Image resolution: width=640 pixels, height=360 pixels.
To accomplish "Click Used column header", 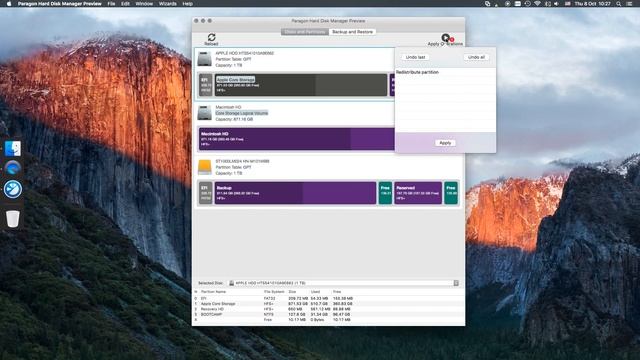I will (315, 292).
